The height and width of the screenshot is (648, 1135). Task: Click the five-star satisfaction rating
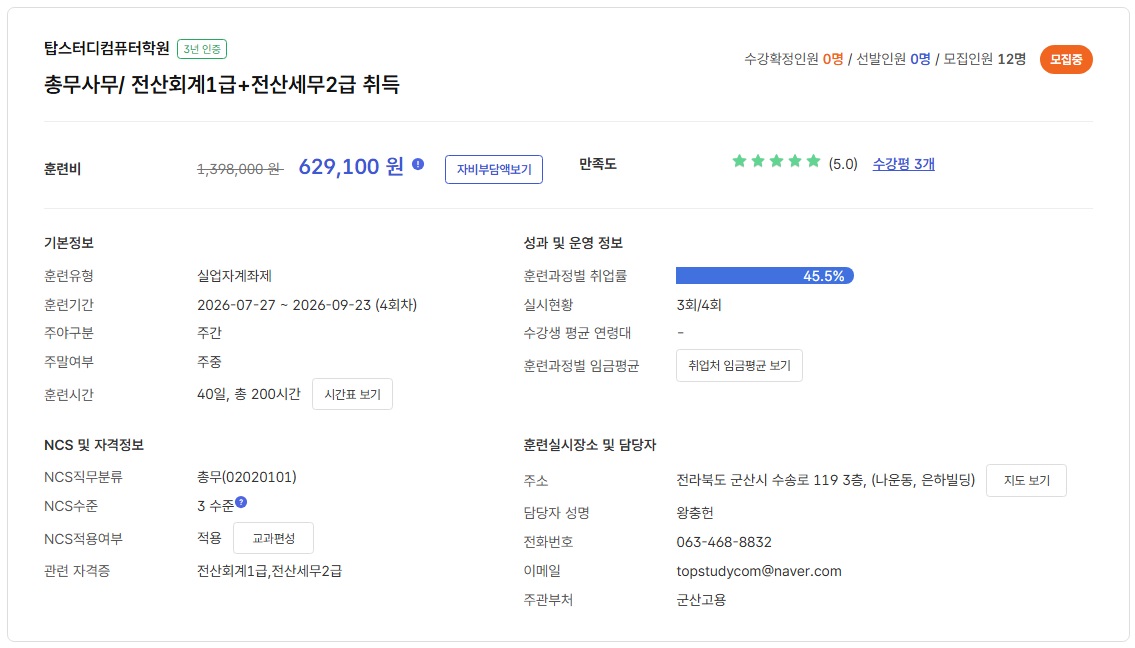point(776,161)
